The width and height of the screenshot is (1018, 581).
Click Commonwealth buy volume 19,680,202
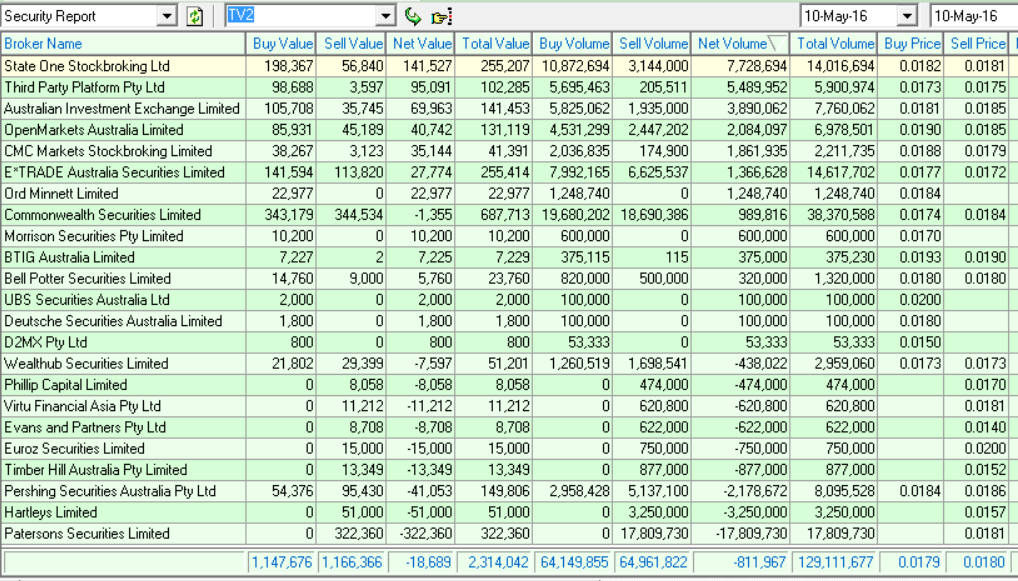click(575, 215)
